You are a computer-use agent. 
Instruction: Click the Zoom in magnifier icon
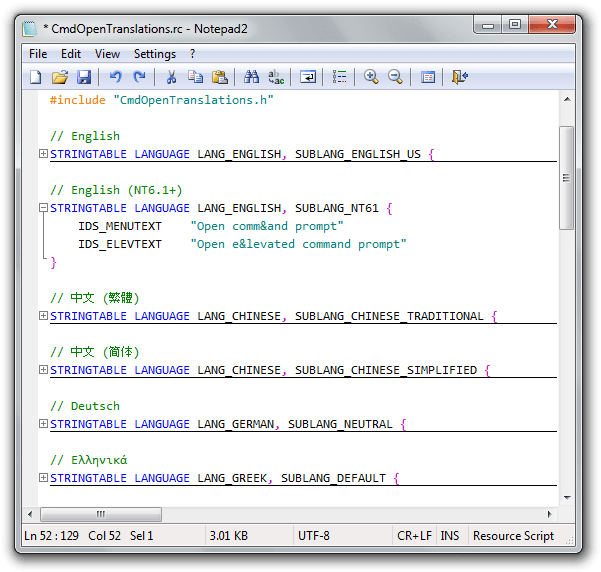pyautogui.click(x=371, y=77)
